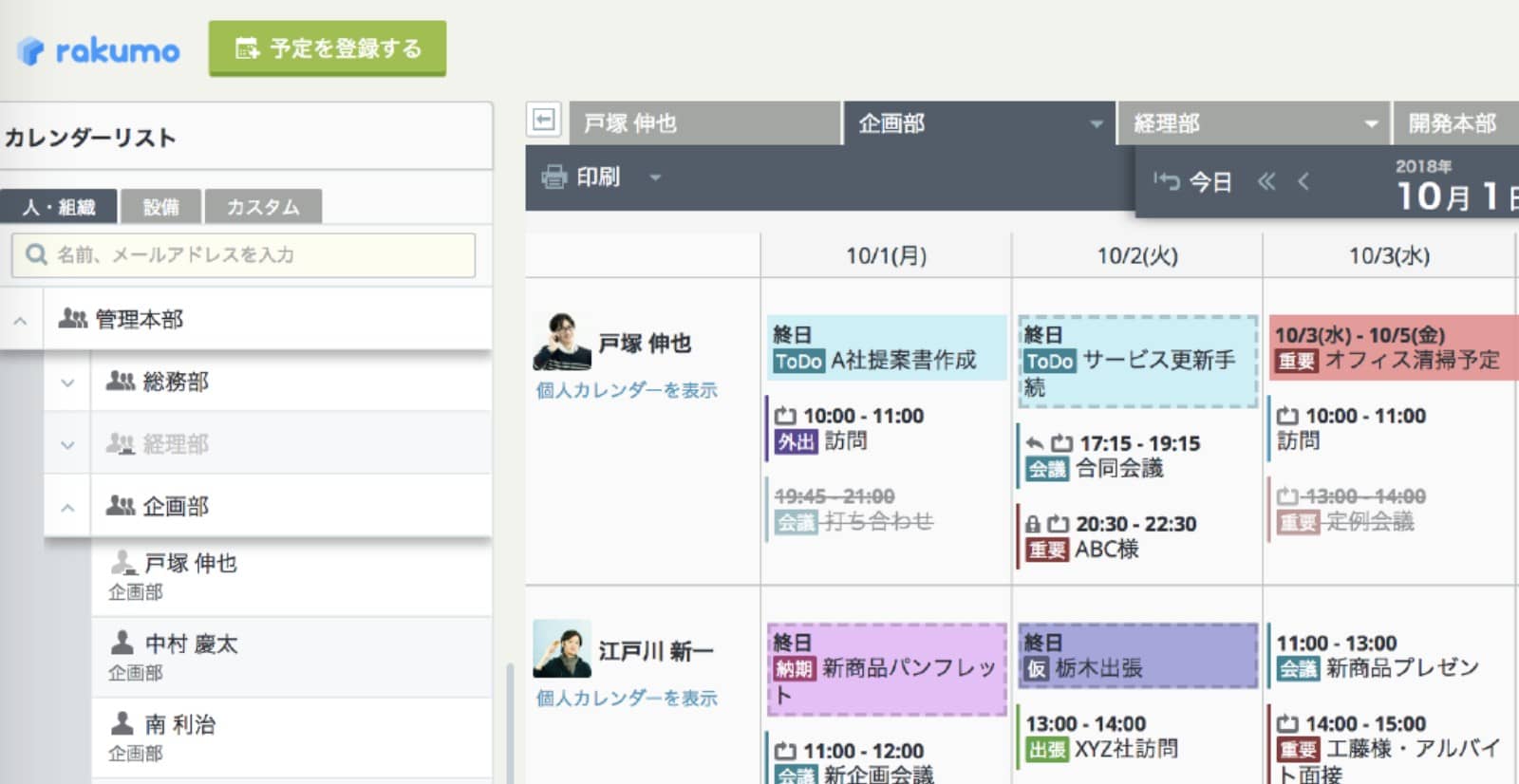Open the 20:30 - 22:30 ABC様 event
The height and width of the screenshot is (784, 1519).
[x=1138, y=536]
